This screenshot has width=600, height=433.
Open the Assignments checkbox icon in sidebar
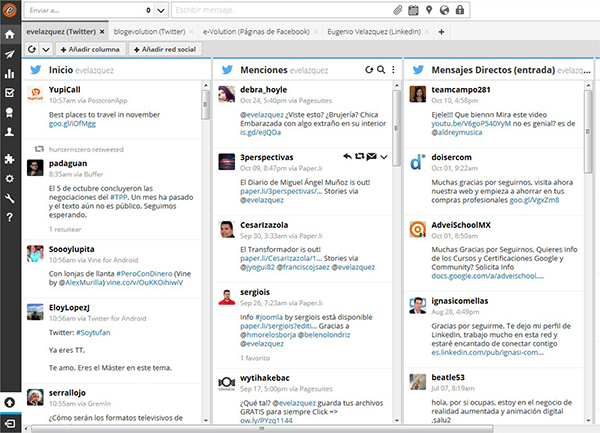(10, 93)
